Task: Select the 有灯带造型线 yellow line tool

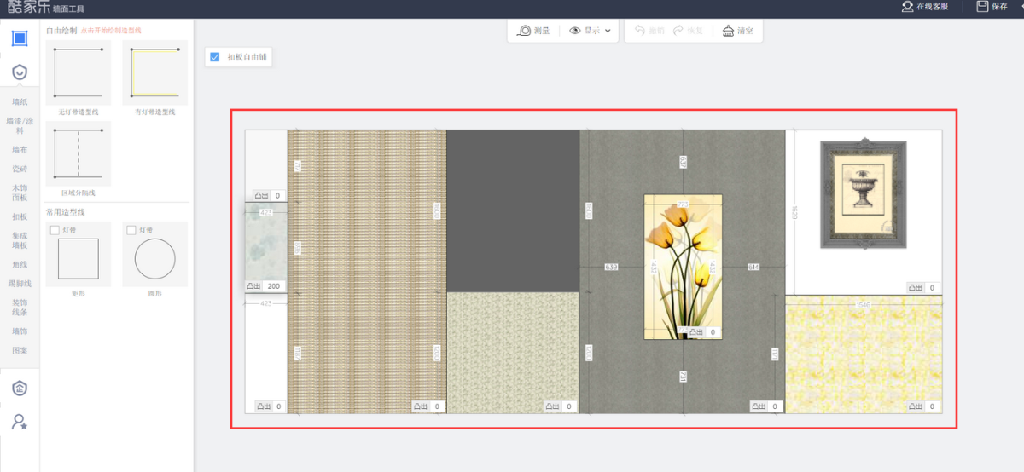Action: click(x=155, y=73)
